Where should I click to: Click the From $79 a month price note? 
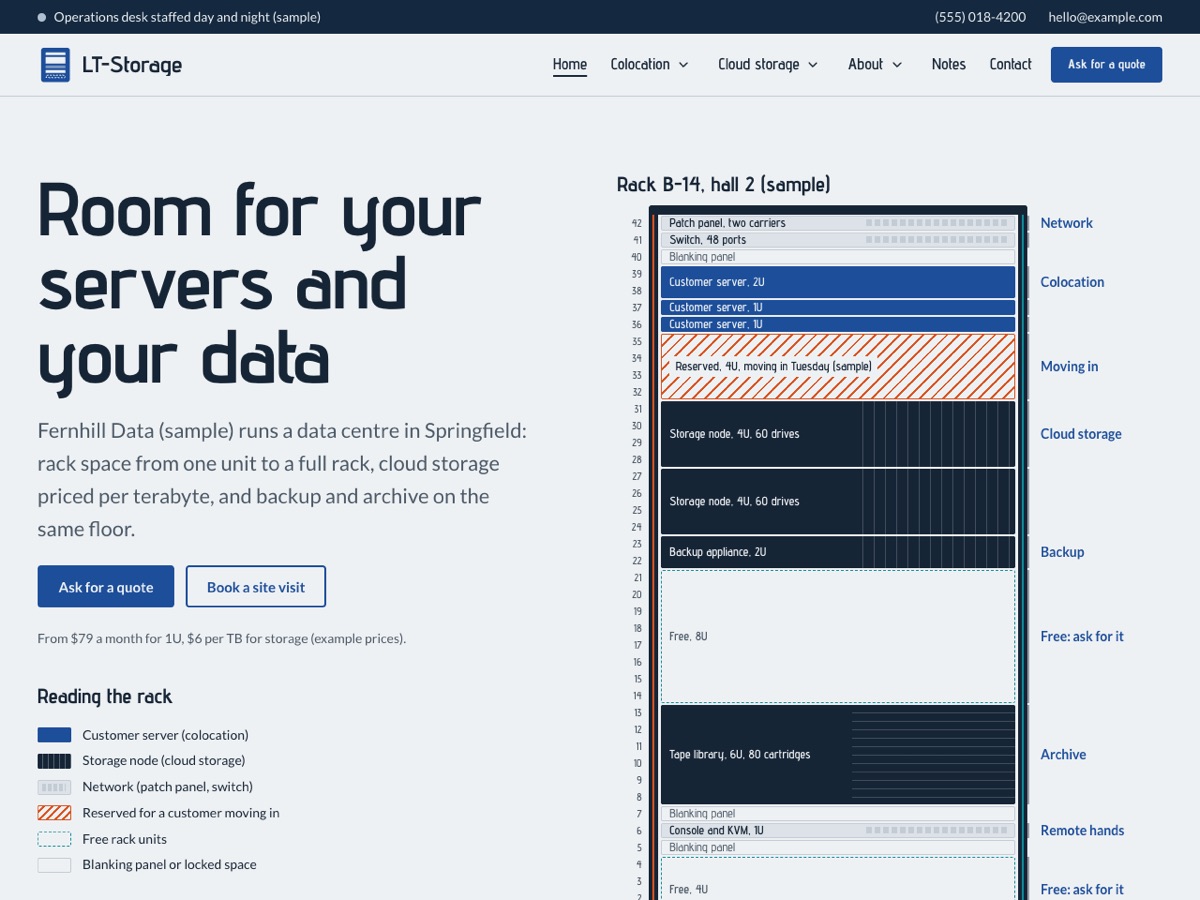222,638
